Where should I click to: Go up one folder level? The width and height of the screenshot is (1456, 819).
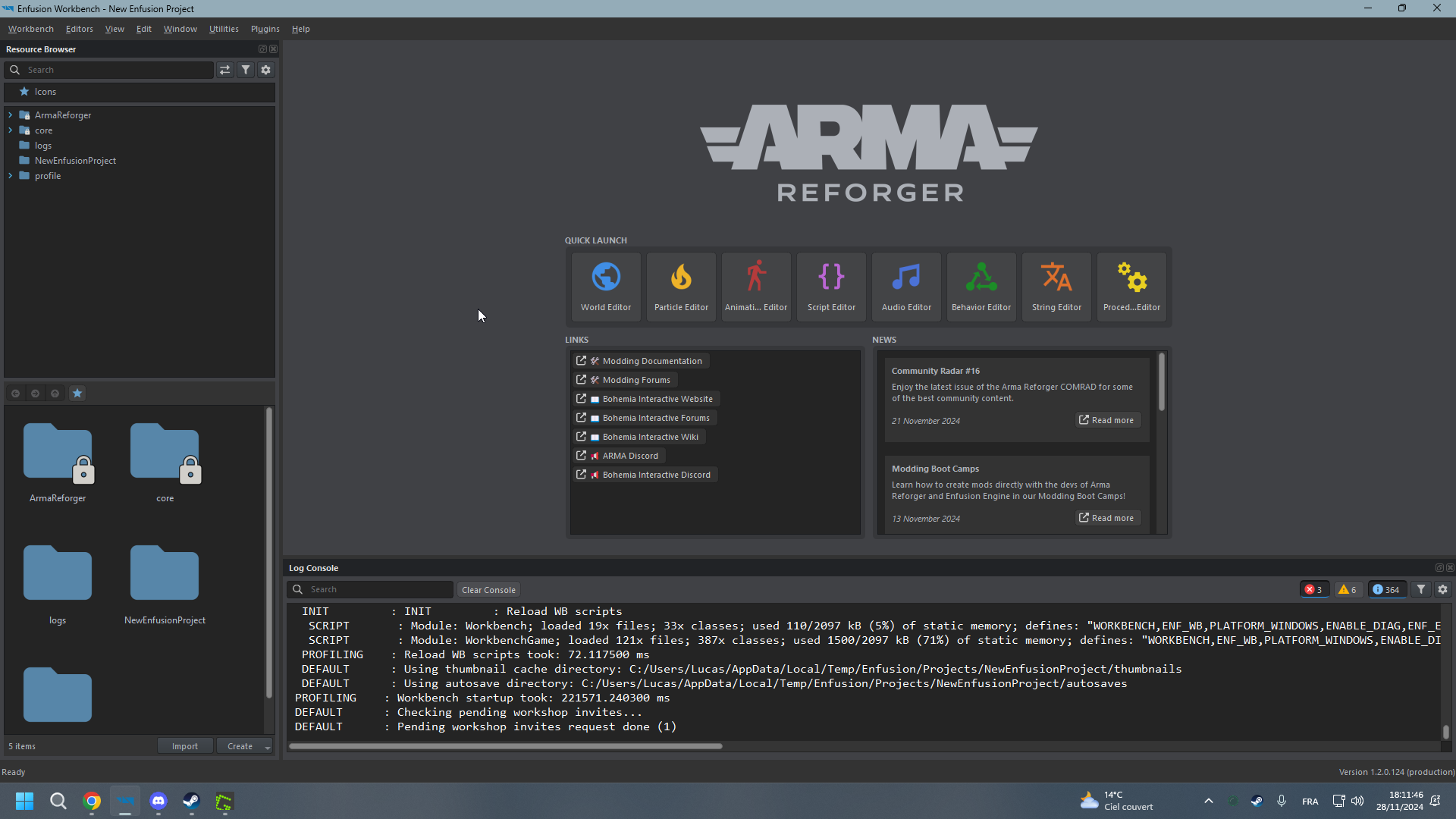[x=55, y=394]
